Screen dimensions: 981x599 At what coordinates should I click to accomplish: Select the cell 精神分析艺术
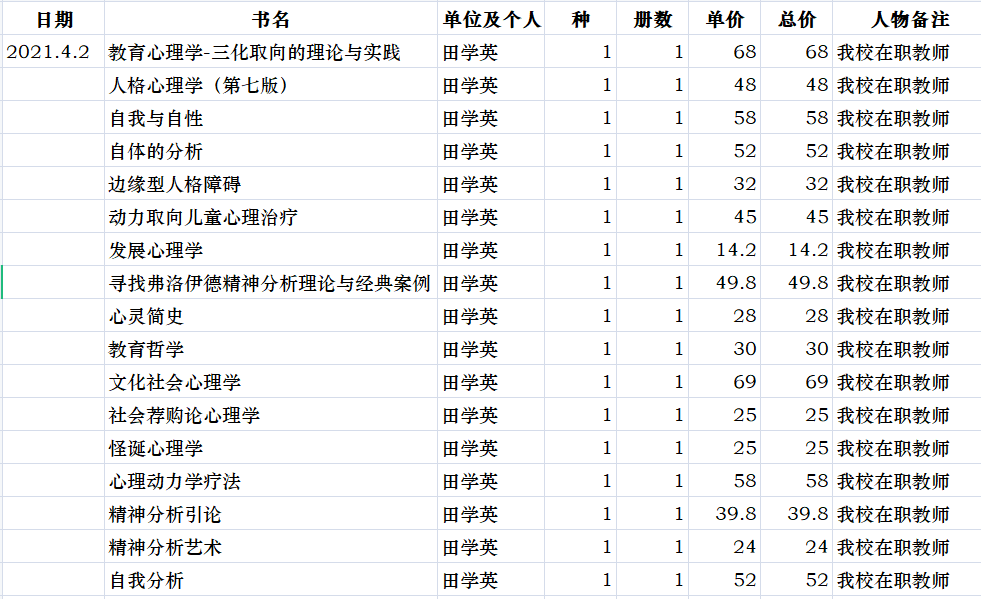pyautogui.click(x=271, y=546)
